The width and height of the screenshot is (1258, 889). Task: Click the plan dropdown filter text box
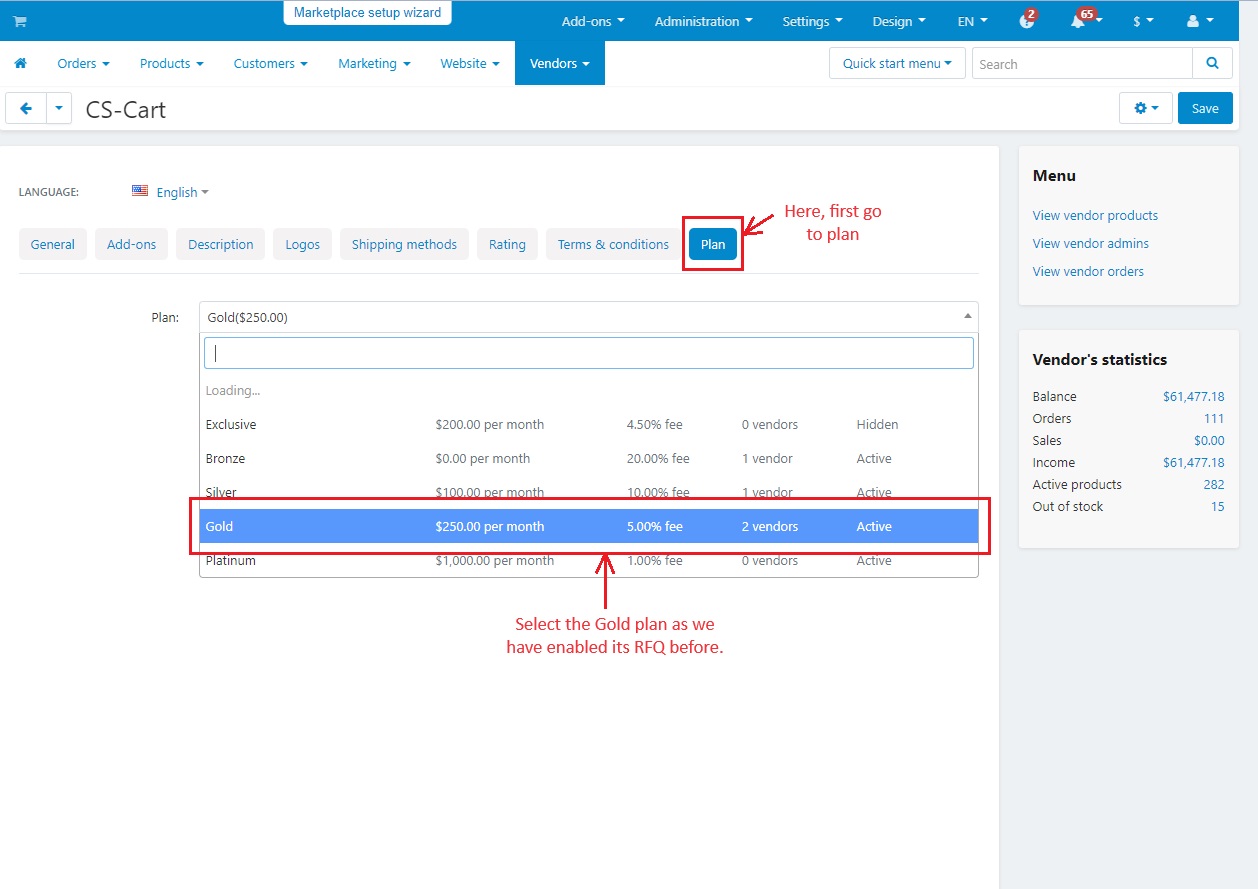click(x=588, y=352)
